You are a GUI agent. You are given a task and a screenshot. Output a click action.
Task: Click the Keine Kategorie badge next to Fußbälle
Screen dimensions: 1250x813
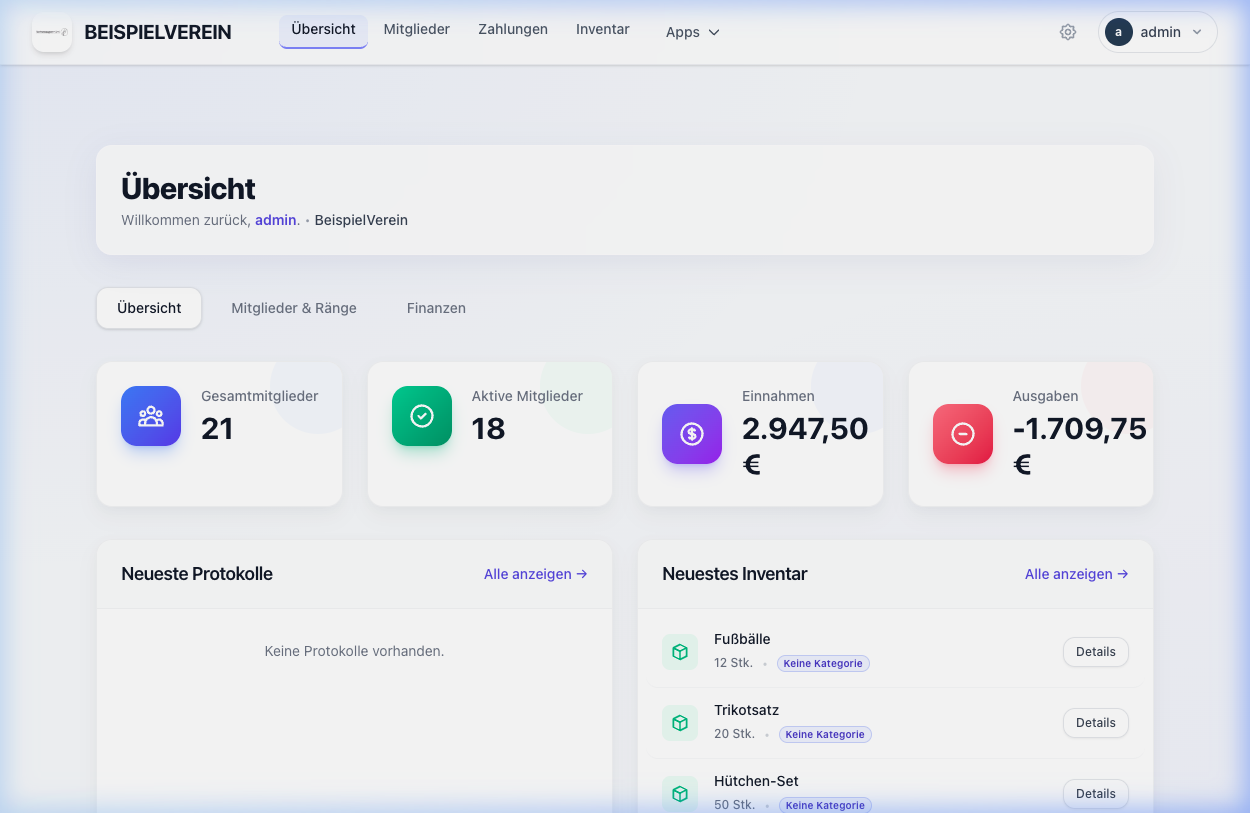pyautogui.click(x=823, y=663)
